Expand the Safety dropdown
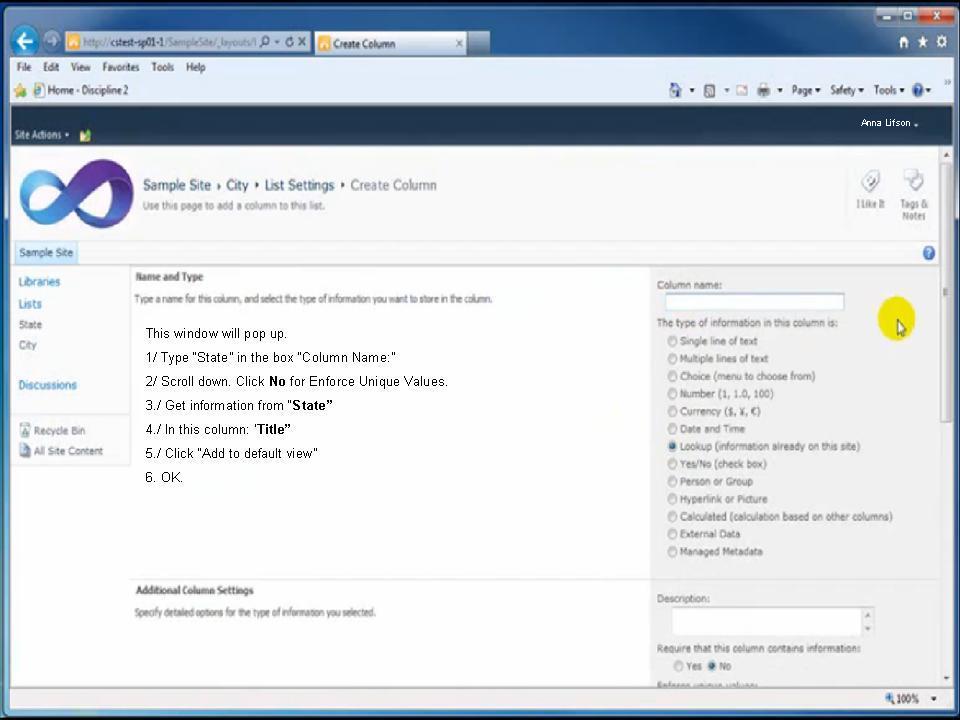Screen dimensions: 960x720 [845, 90]
